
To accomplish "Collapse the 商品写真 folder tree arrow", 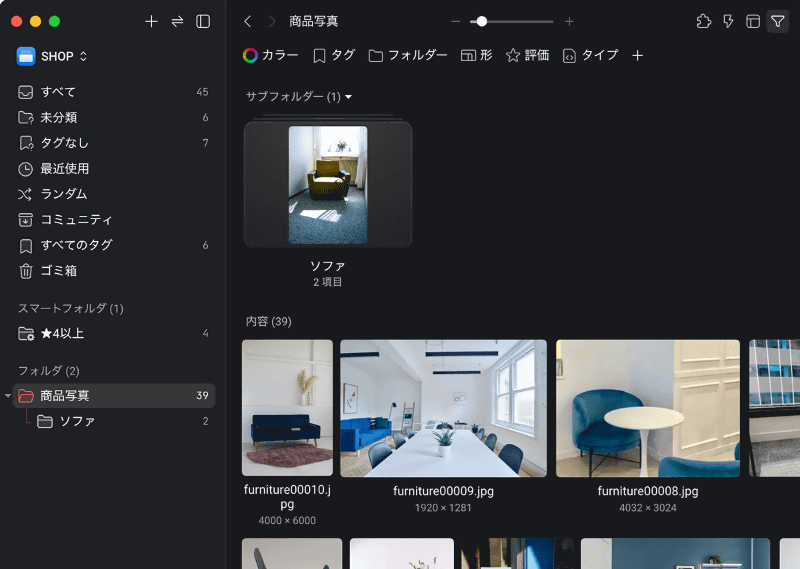I will pyautogui.click(x=8, y=395).
